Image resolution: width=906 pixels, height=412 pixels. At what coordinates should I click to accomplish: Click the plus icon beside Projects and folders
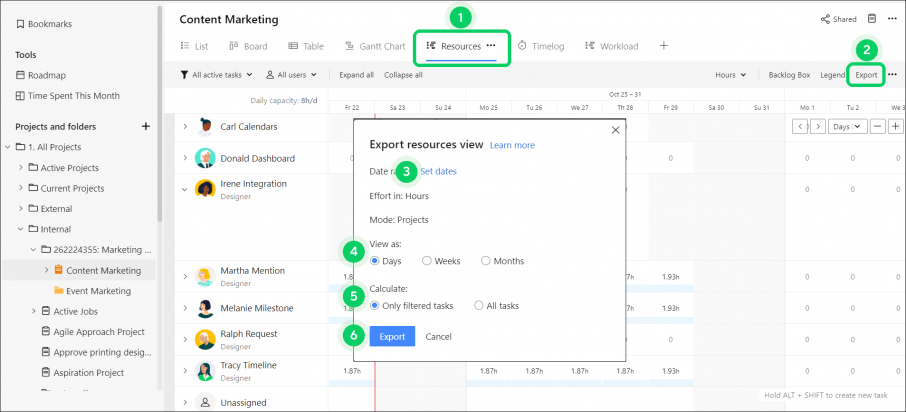tap(146, 127)
